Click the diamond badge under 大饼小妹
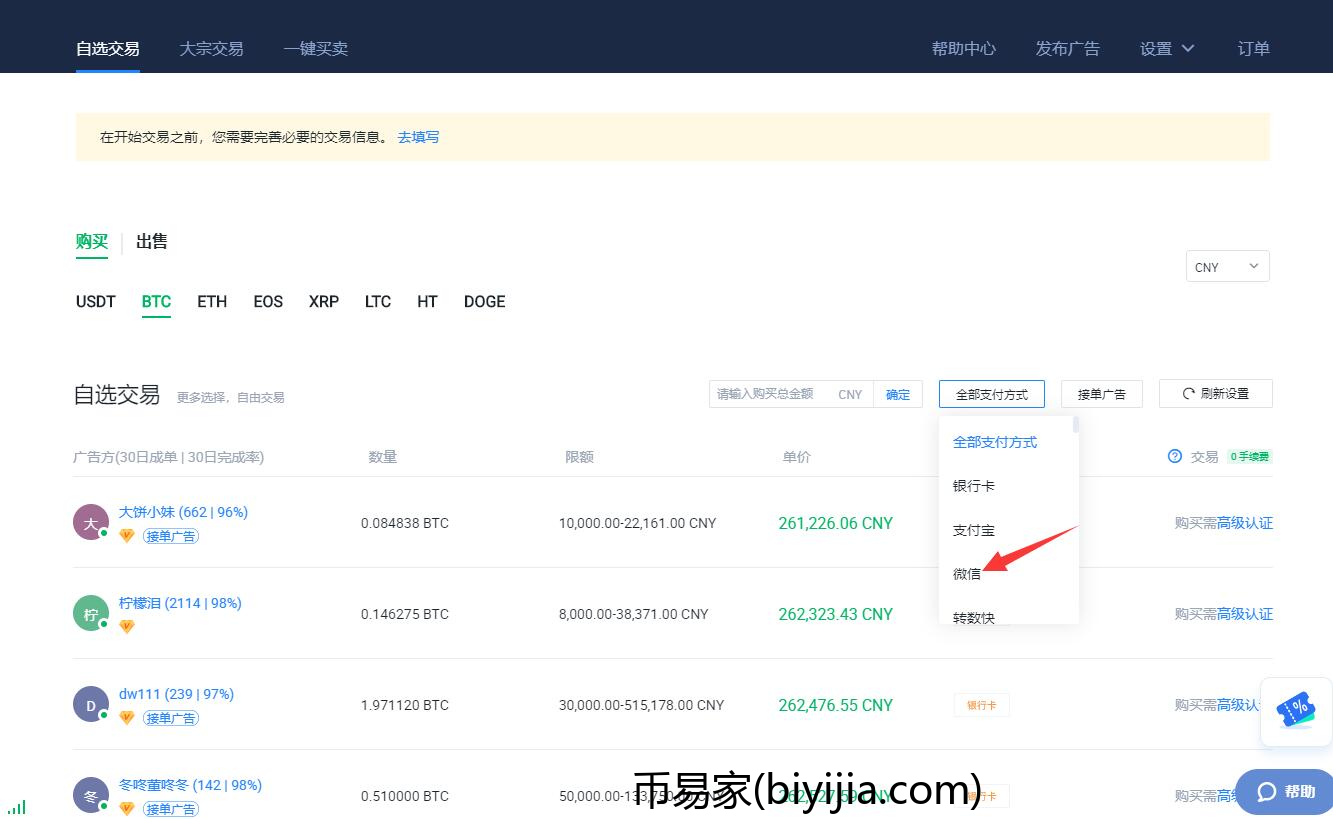Screen dimensions: 1333x819 (x=126, y=536)
